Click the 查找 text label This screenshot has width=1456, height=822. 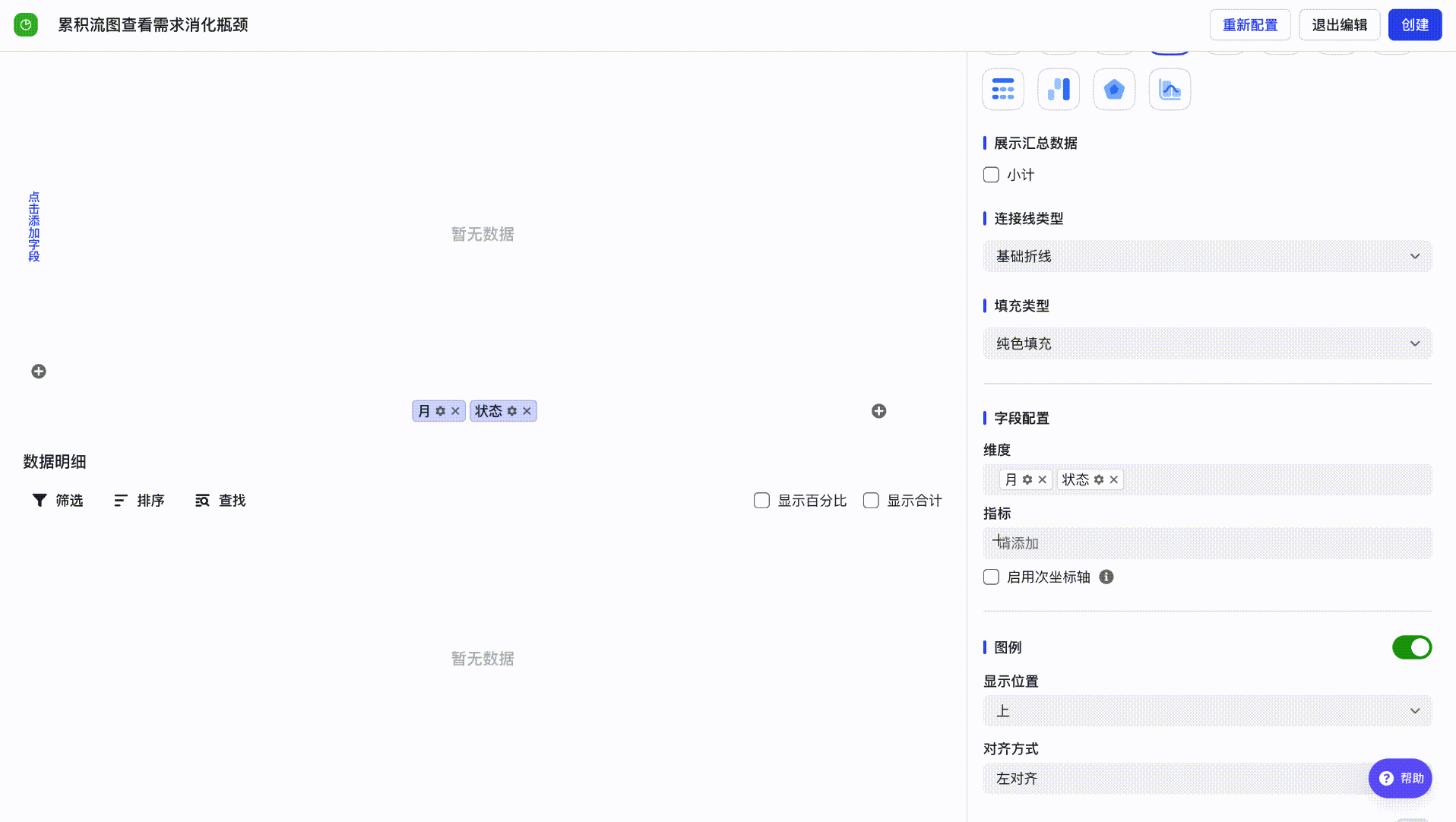pyautogui.click(x=233, y=501)
